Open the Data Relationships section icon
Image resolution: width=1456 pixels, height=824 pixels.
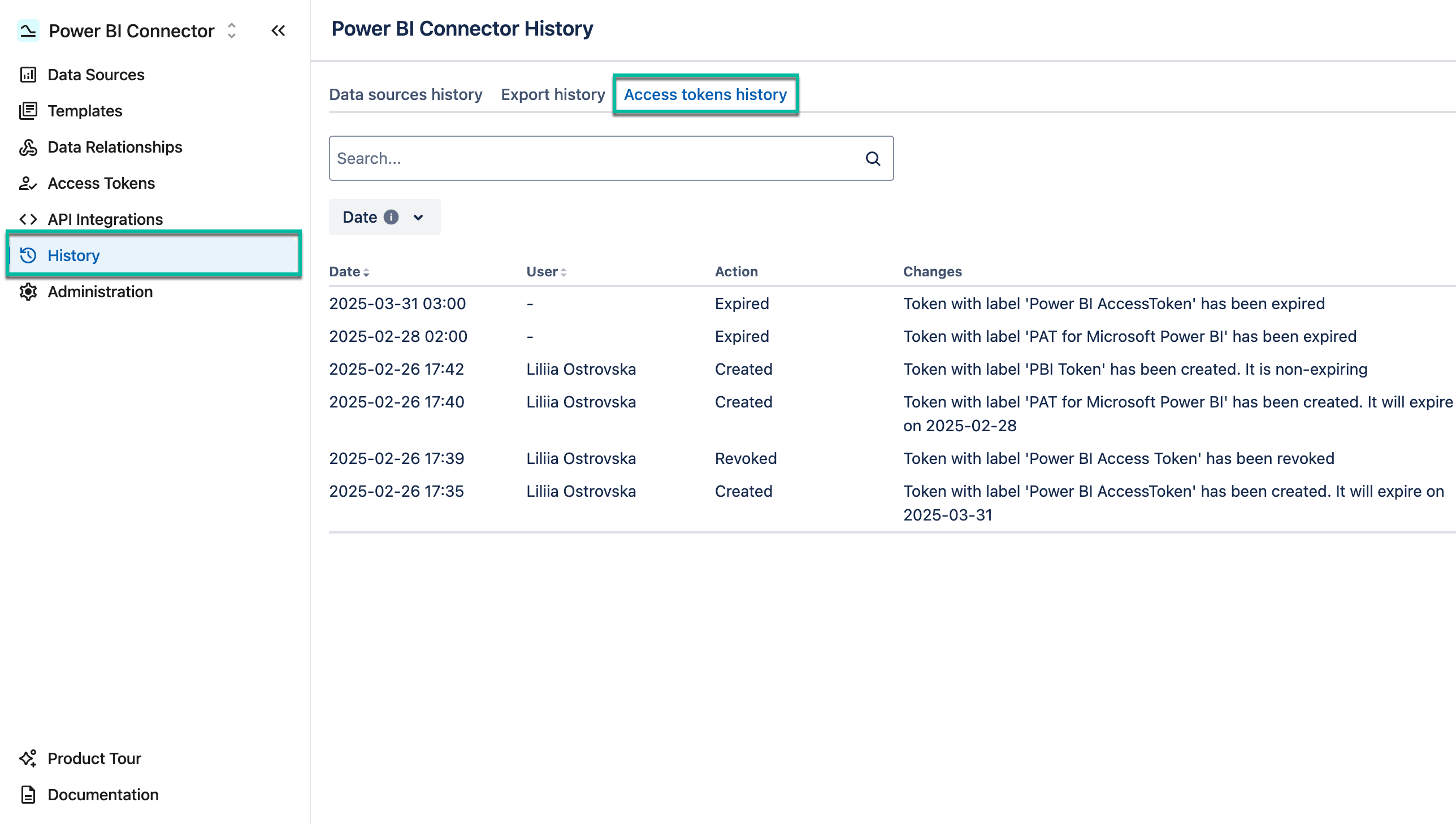point(28,146)
